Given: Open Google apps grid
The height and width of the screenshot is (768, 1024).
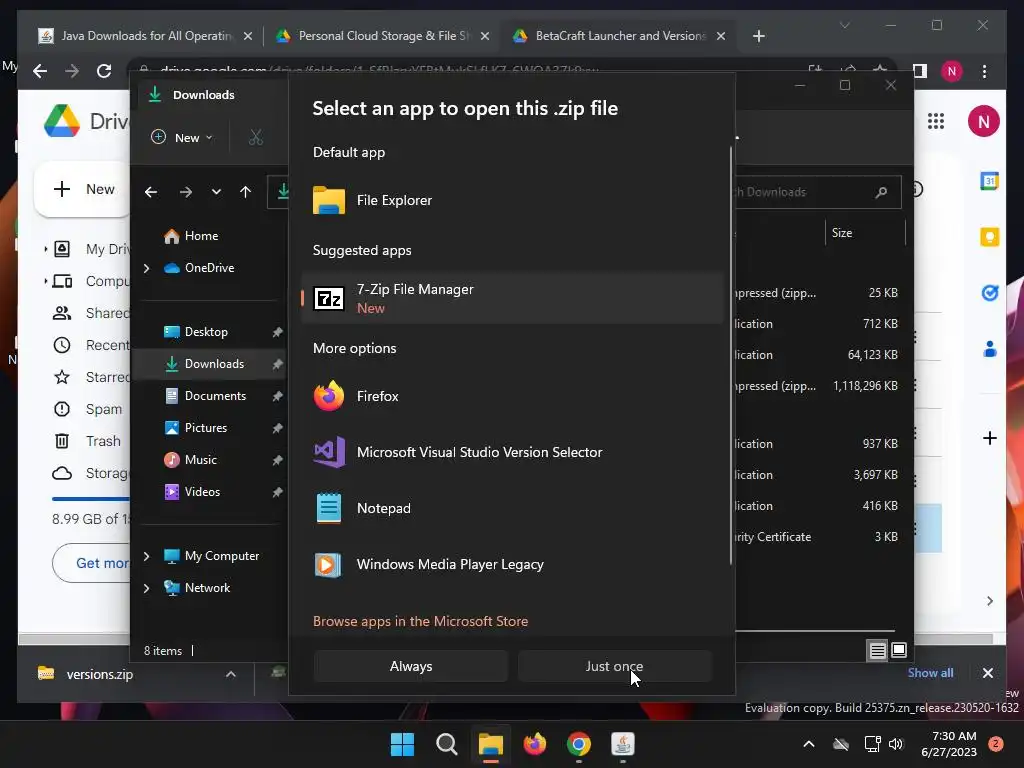Looking at the screenshot, I should pyautogui.click(x=936, y=121).
